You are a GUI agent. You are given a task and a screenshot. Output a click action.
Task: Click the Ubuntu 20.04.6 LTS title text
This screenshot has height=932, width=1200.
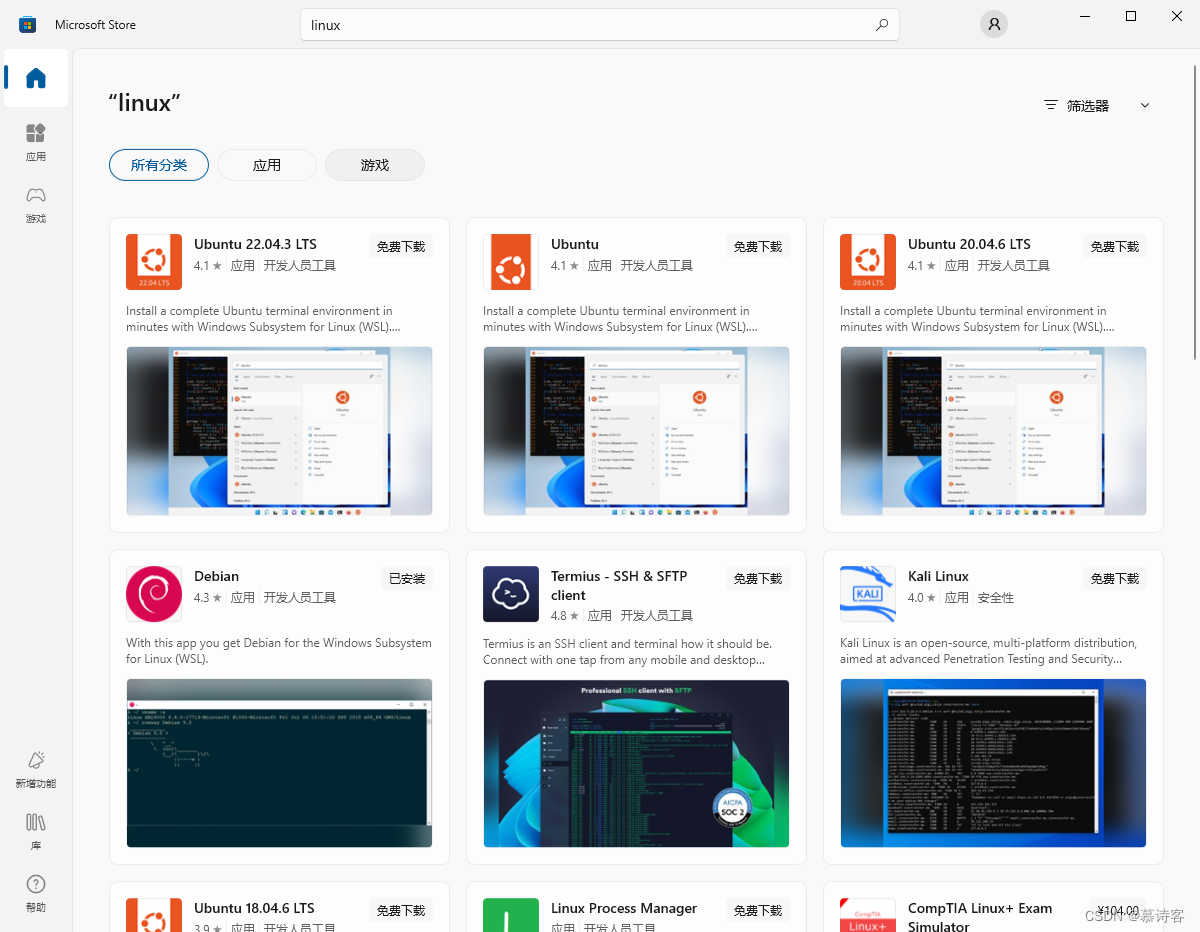[x=969, y=244]
